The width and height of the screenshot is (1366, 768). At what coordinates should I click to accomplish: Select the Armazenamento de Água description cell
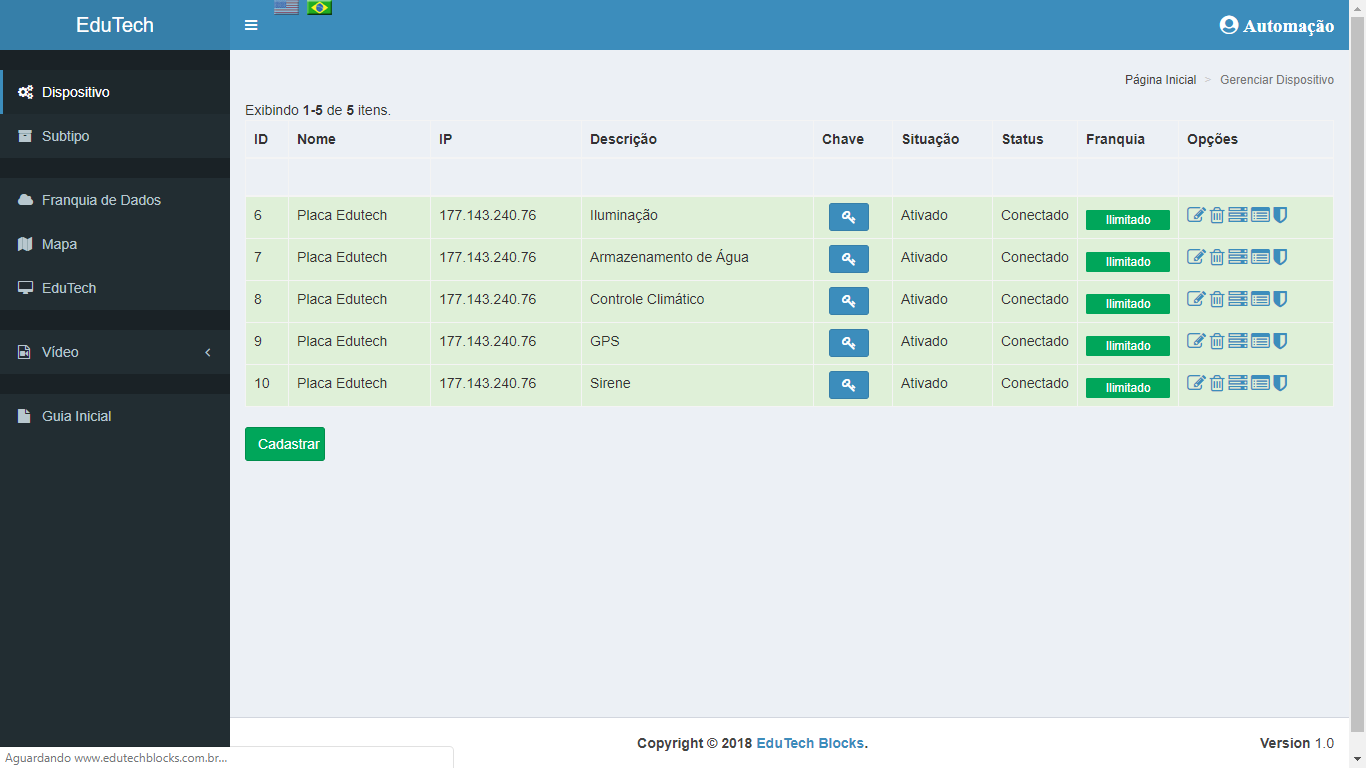coord(697,259)
